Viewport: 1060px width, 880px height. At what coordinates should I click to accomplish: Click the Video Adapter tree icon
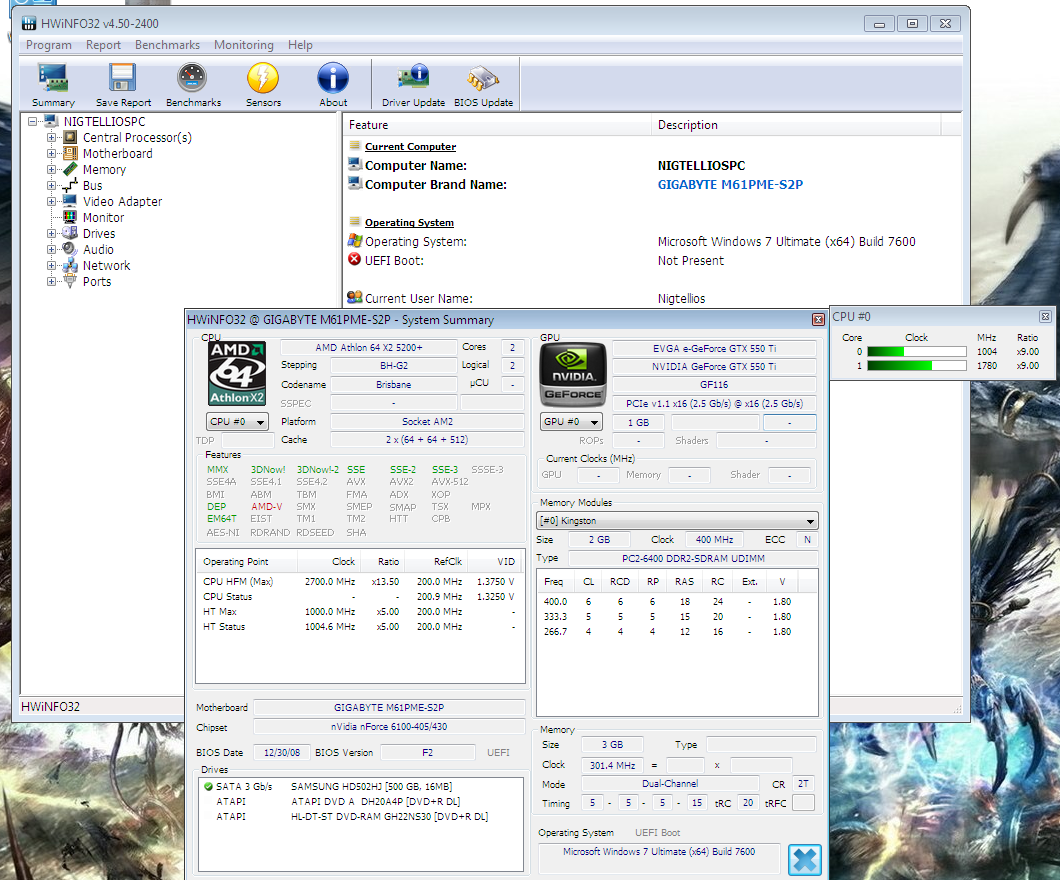(70, 201)
